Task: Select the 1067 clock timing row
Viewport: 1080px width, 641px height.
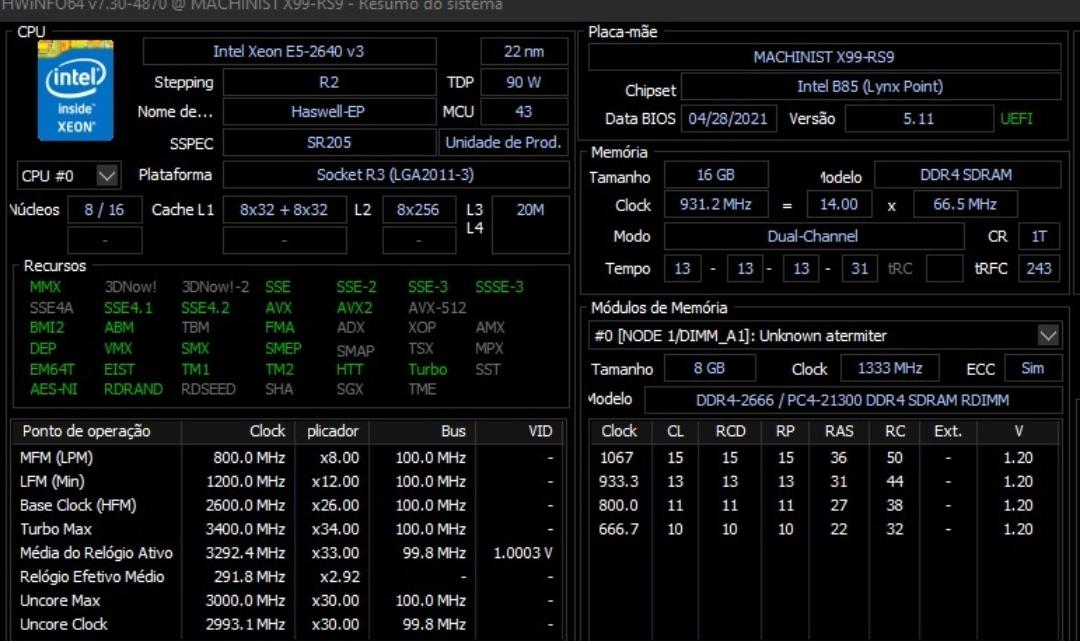Action: (825, 458)
